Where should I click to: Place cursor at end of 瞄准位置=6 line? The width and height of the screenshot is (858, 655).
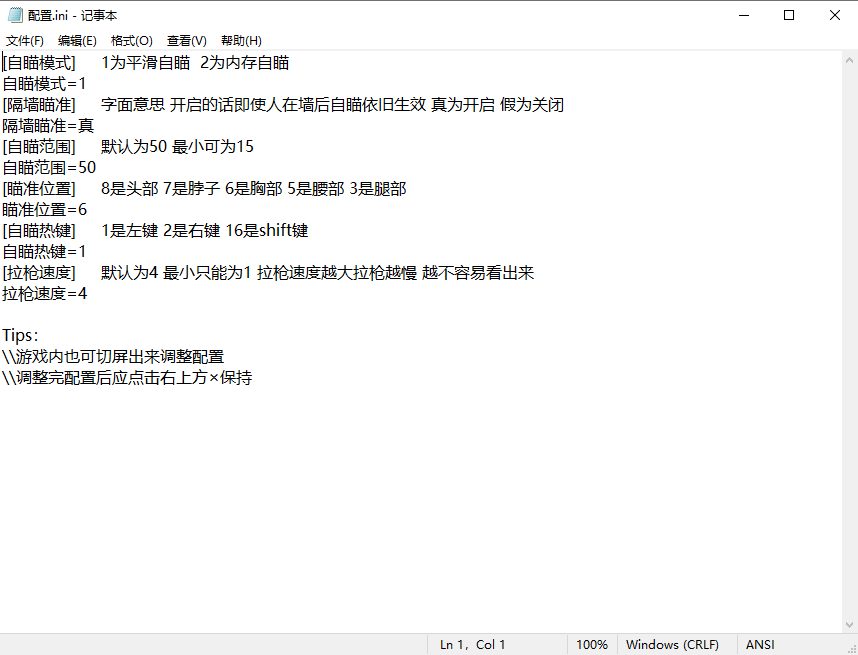click(88, 210)
